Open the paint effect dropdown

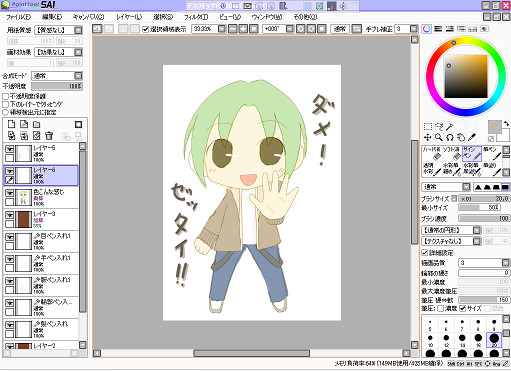pyautogui.click(x=78, y=52)
